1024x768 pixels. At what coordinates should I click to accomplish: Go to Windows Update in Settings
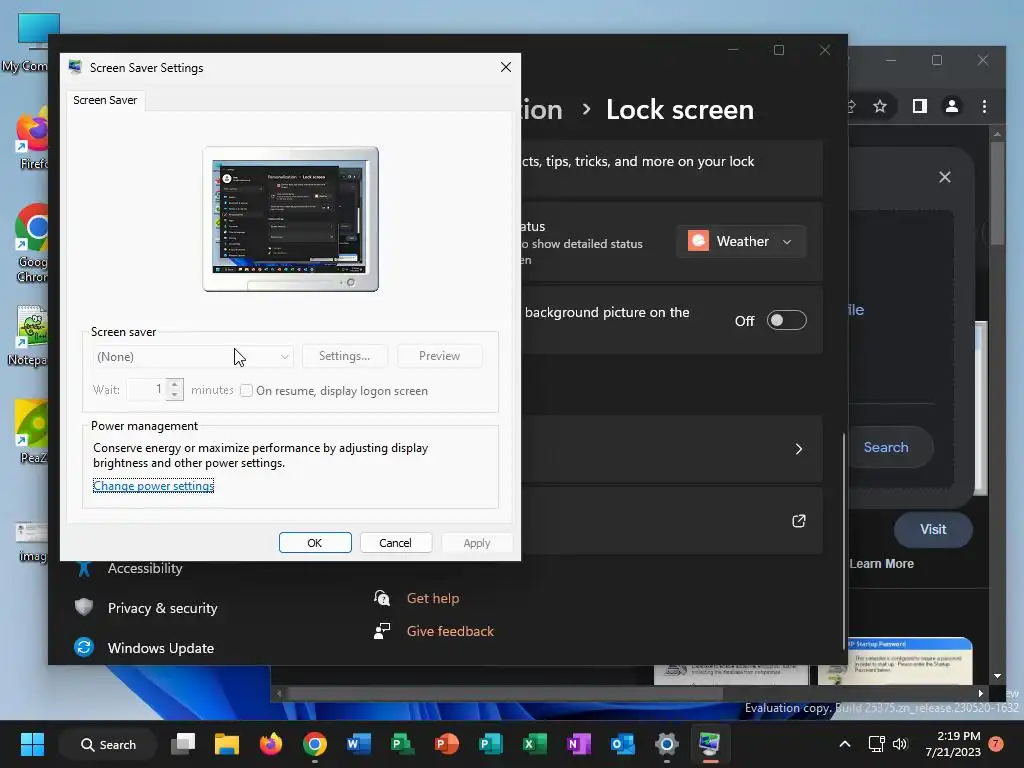[x=161, y=648]
